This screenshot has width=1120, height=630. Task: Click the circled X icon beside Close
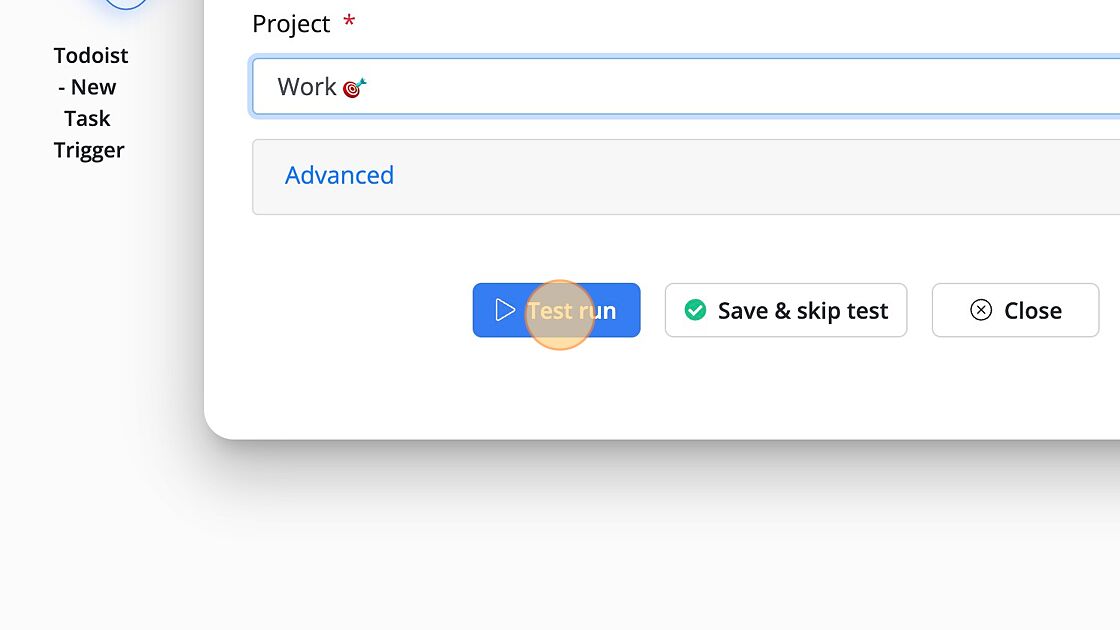pos(981,310)
